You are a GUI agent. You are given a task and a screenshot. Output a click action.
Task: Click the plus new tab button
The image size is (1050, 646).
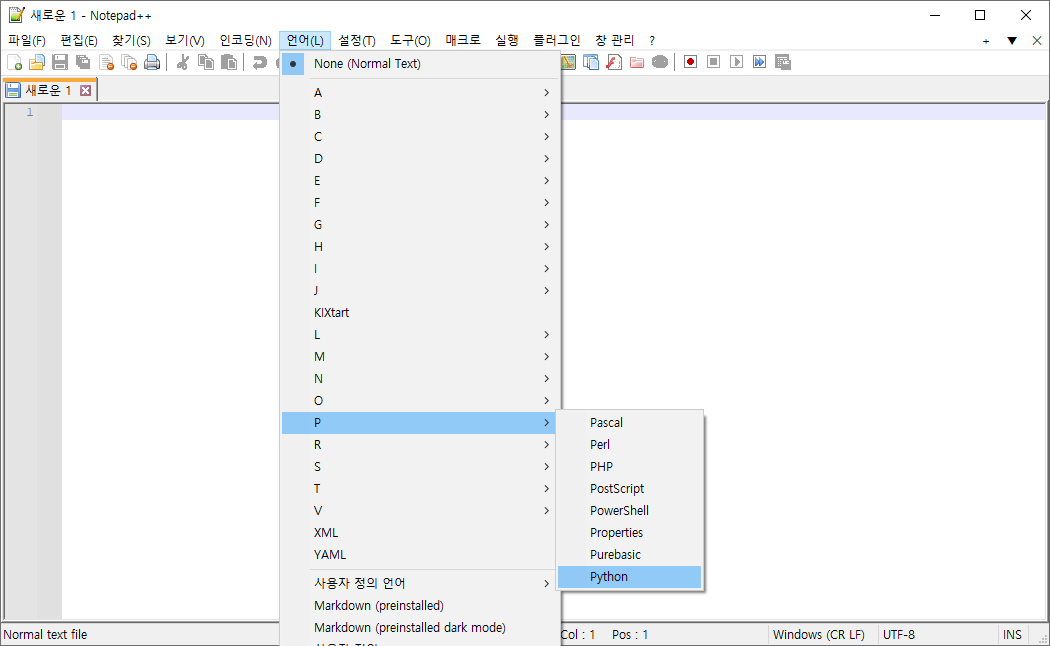(x=986, y=41)
